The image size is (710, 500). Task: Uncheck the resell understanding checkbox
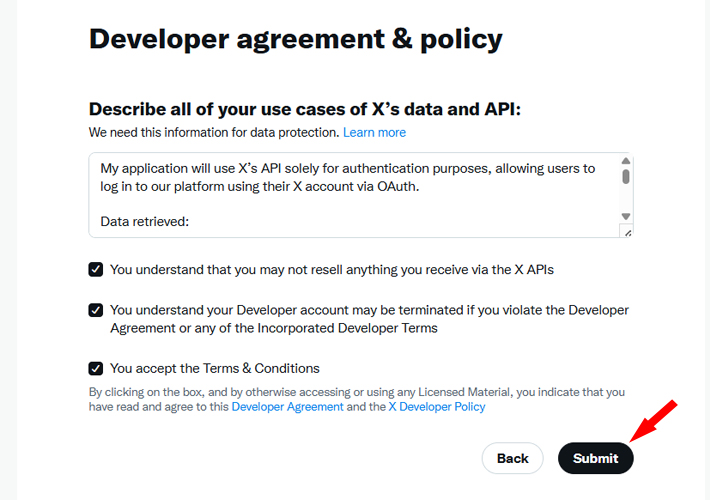(x=96, y=269)
